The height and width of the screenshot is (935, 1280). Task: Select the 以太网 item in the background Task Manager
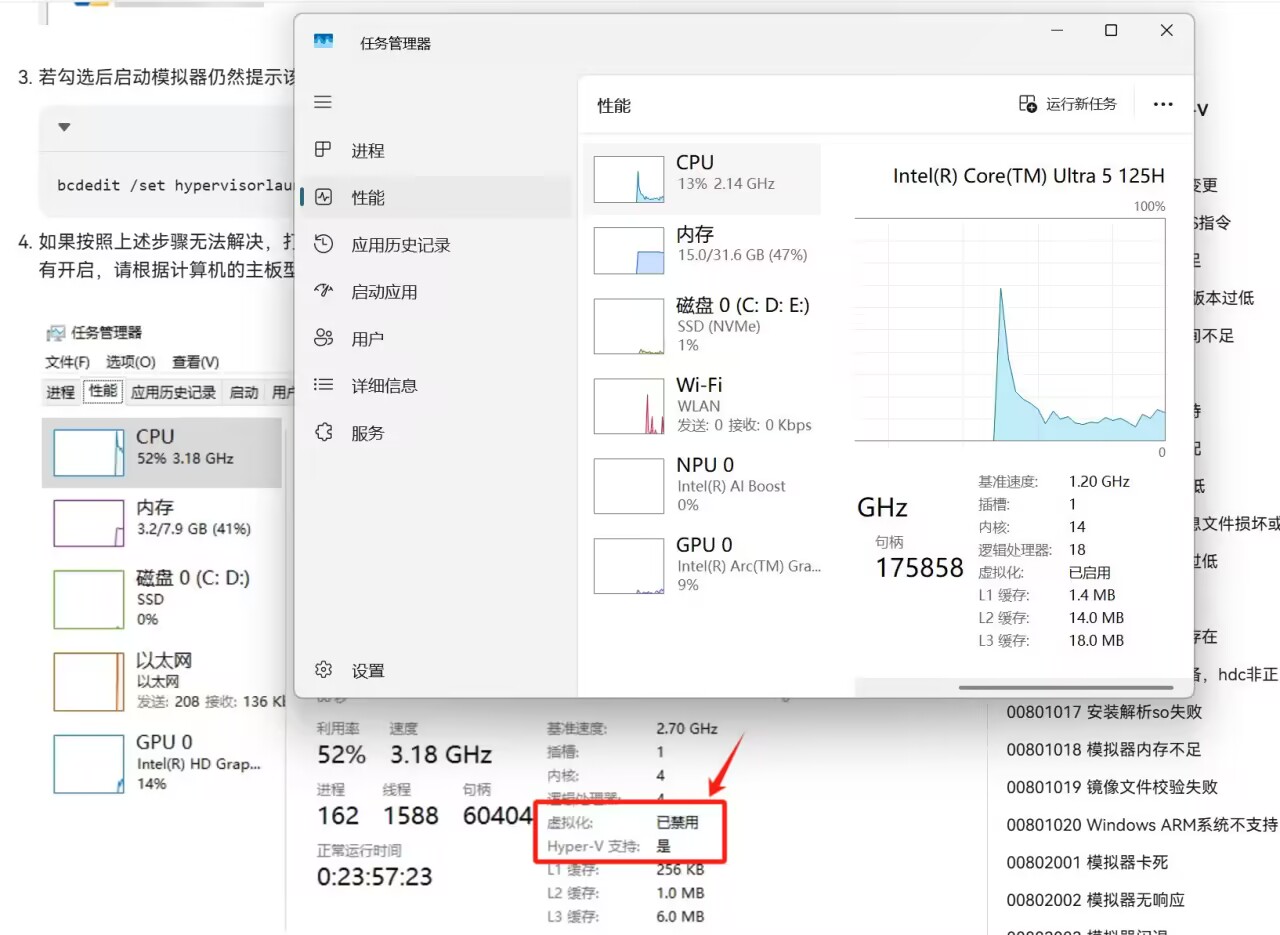coord(162,680)
